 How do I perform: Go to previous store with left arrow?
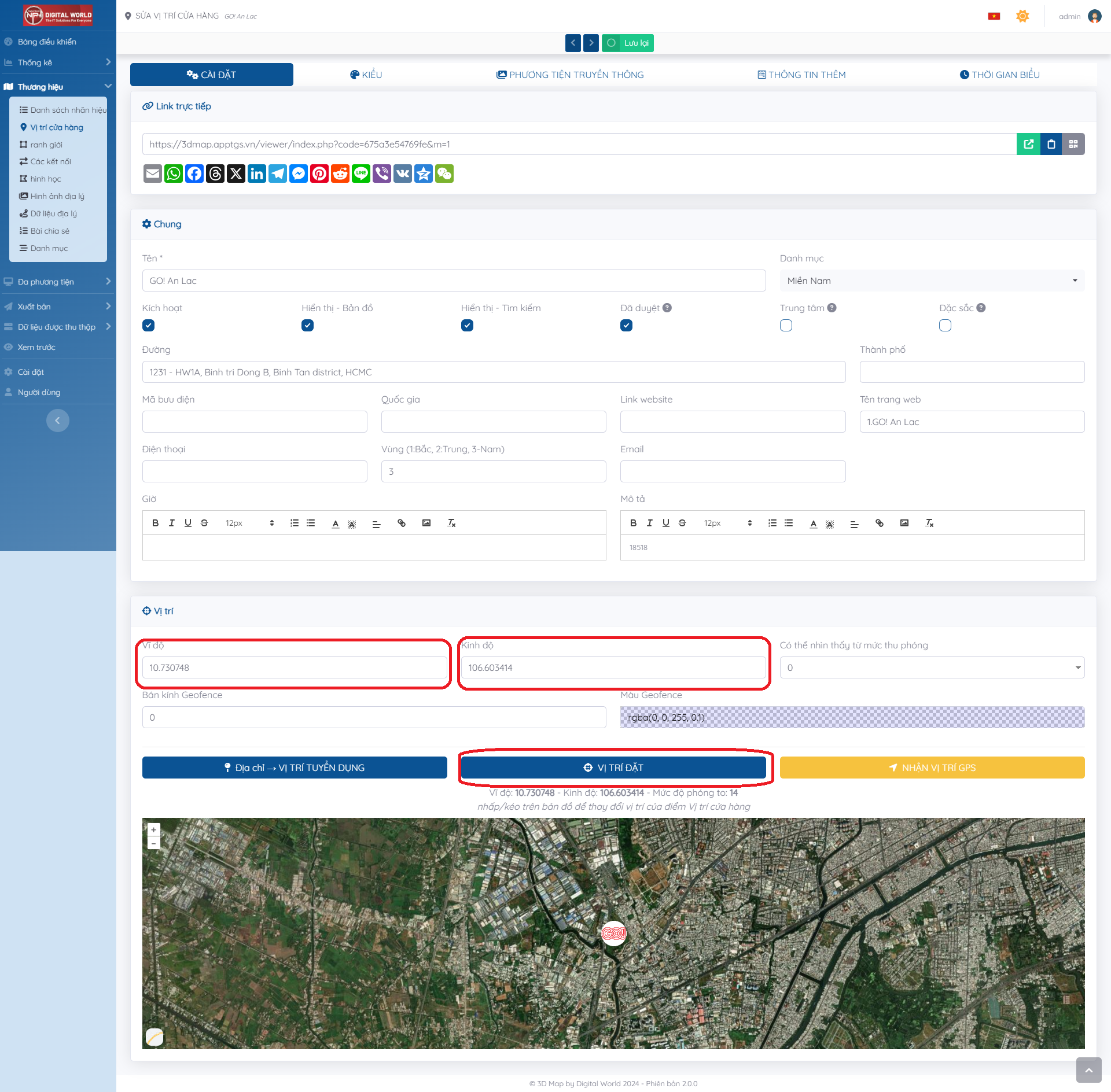[573, 43]
